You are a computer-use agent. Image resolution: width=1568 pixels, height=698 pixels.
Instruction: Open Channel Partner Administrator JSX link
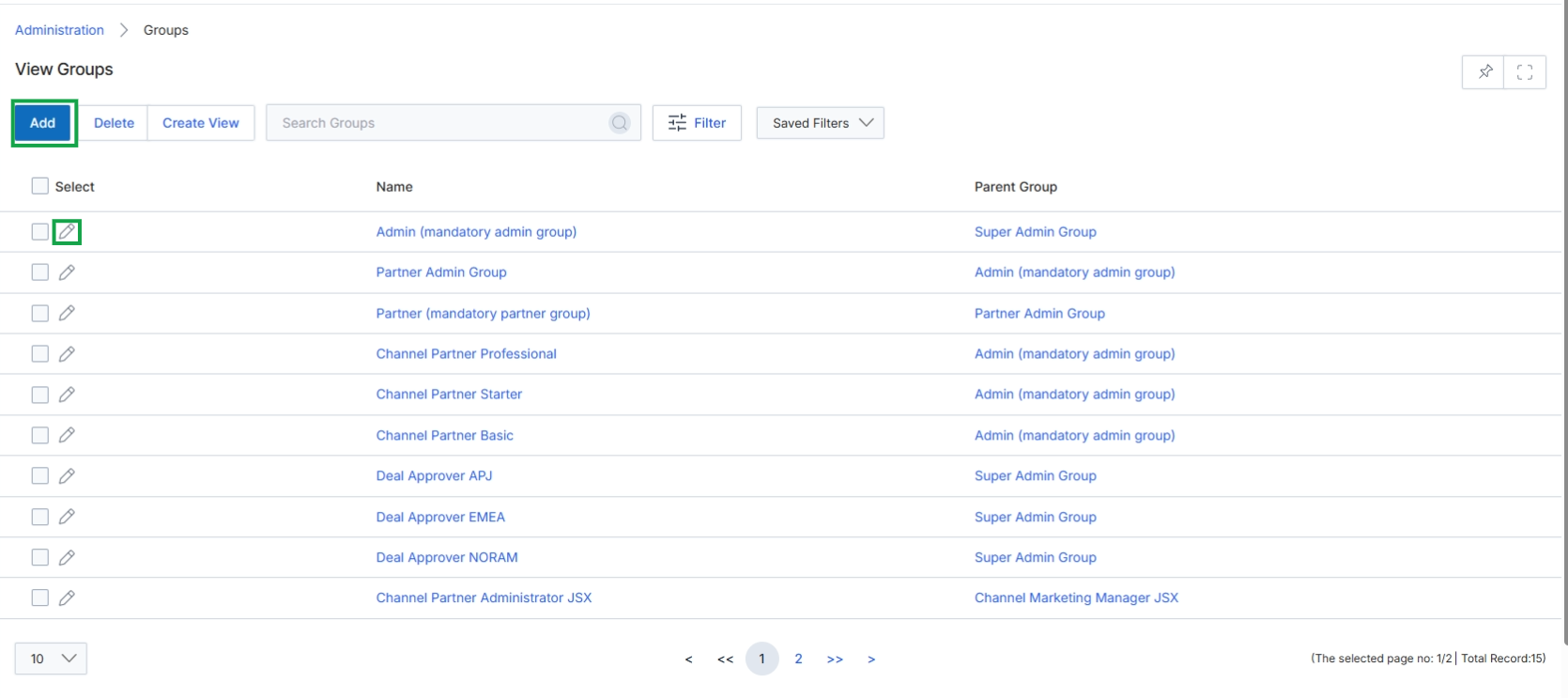click(x=484, y=598)
